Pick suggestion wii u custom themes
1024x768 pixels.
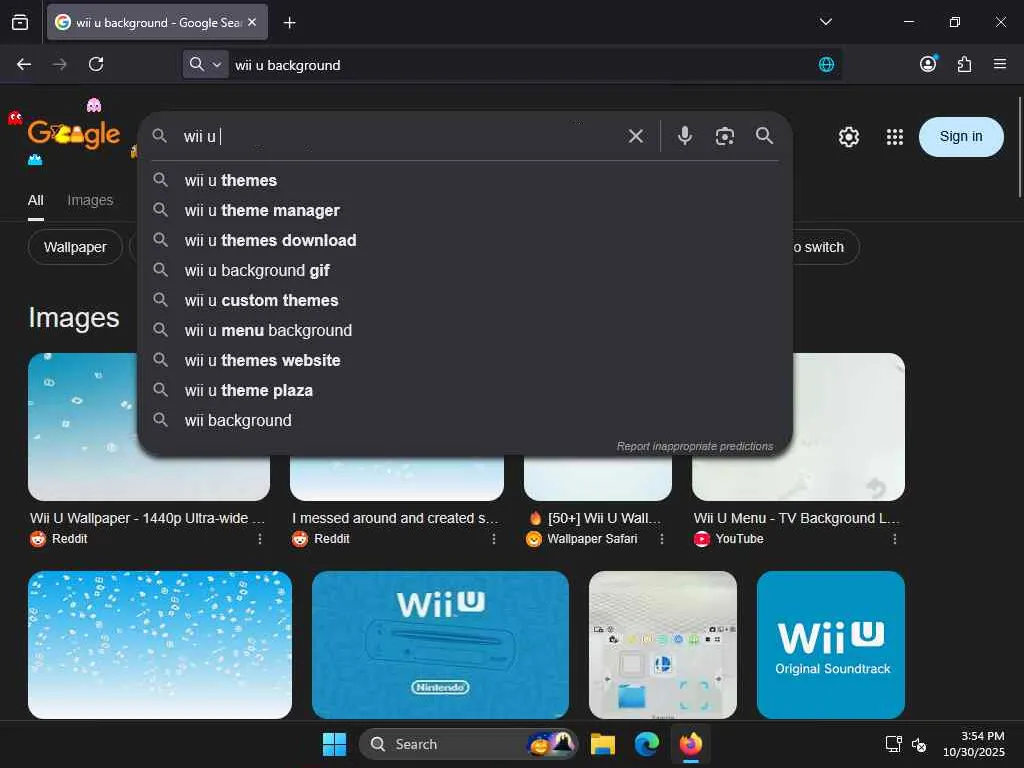point(465,300)
